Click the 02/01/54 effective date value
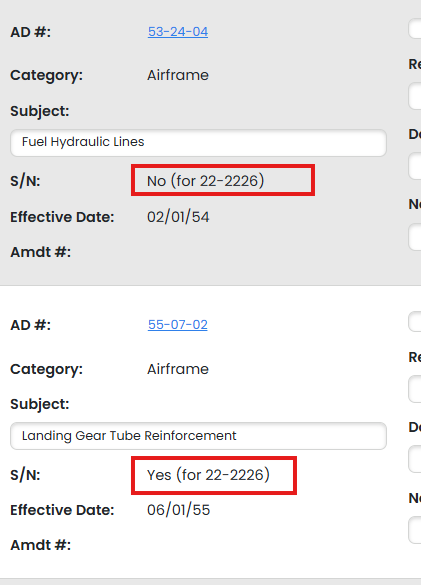 click(178, 217)
